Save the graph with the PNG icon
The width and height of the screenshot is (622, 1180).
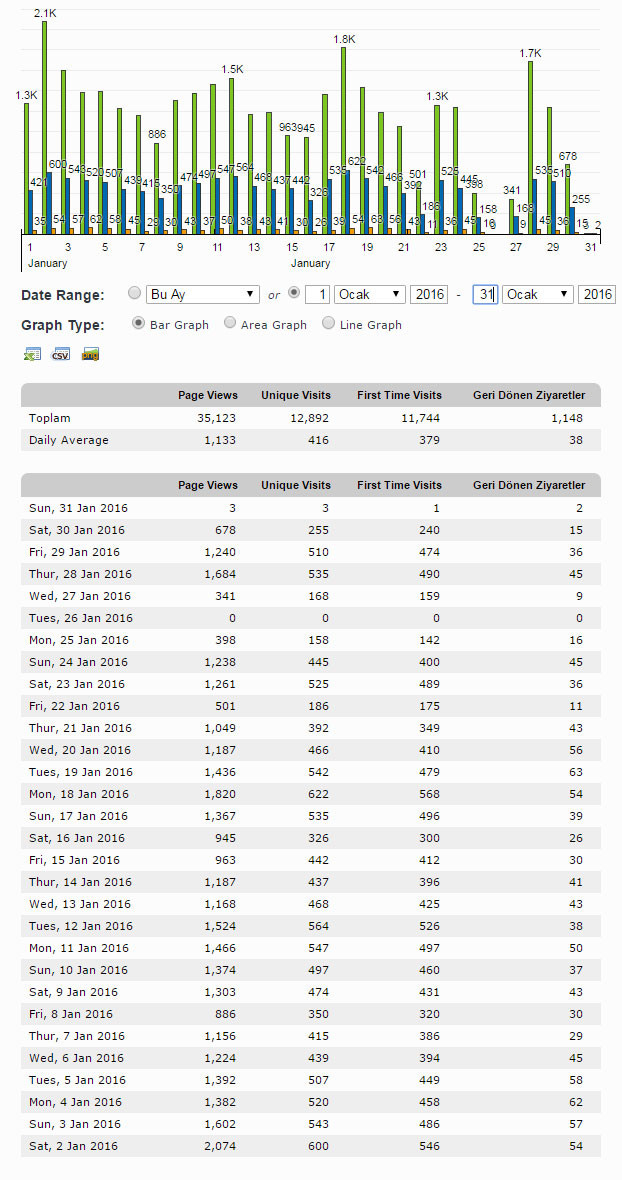click(x=90, y=354)
